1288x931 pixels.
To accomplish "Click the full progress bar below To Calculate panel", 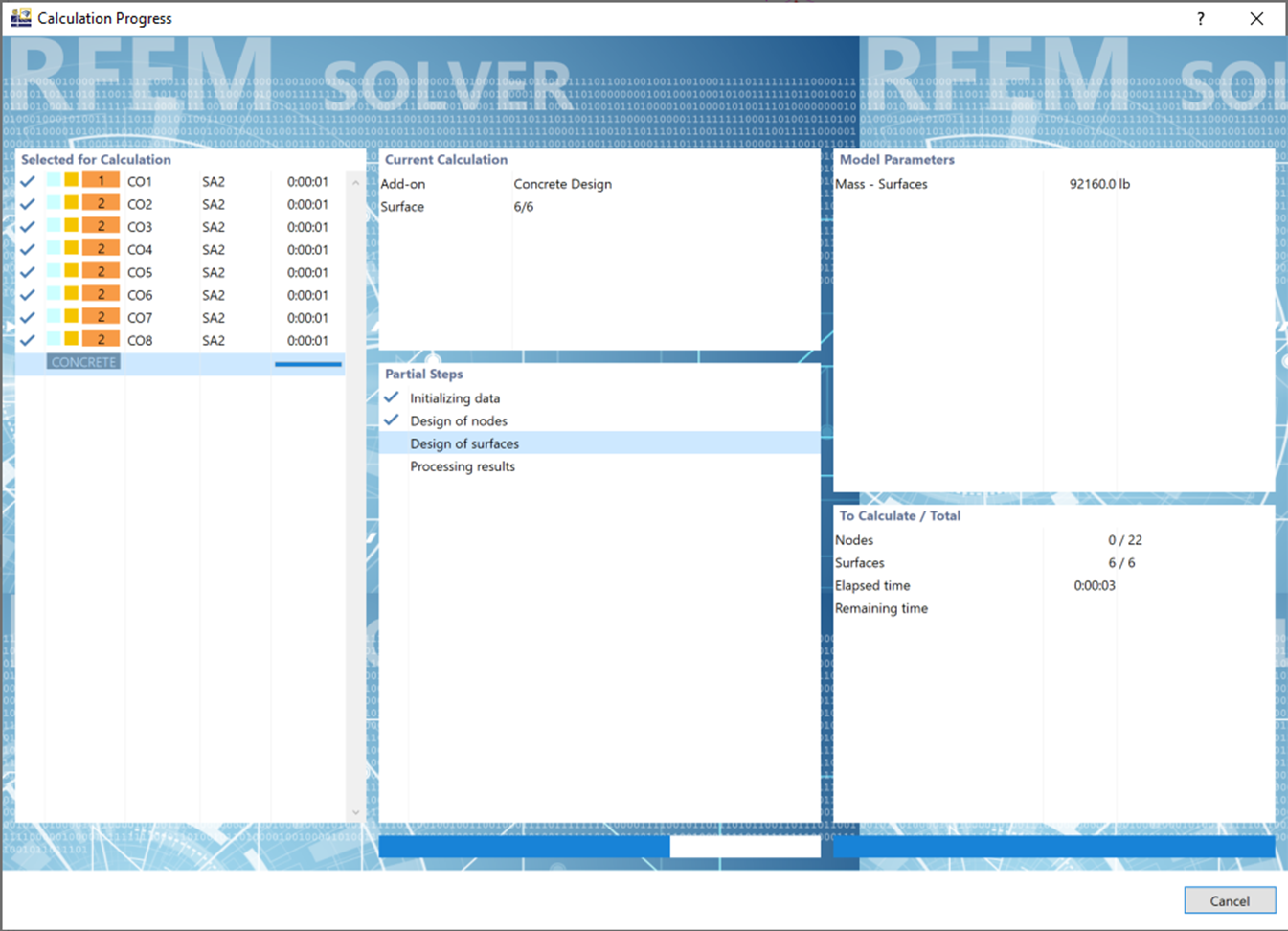I will pyautogui.click(x=1054, y=847).
